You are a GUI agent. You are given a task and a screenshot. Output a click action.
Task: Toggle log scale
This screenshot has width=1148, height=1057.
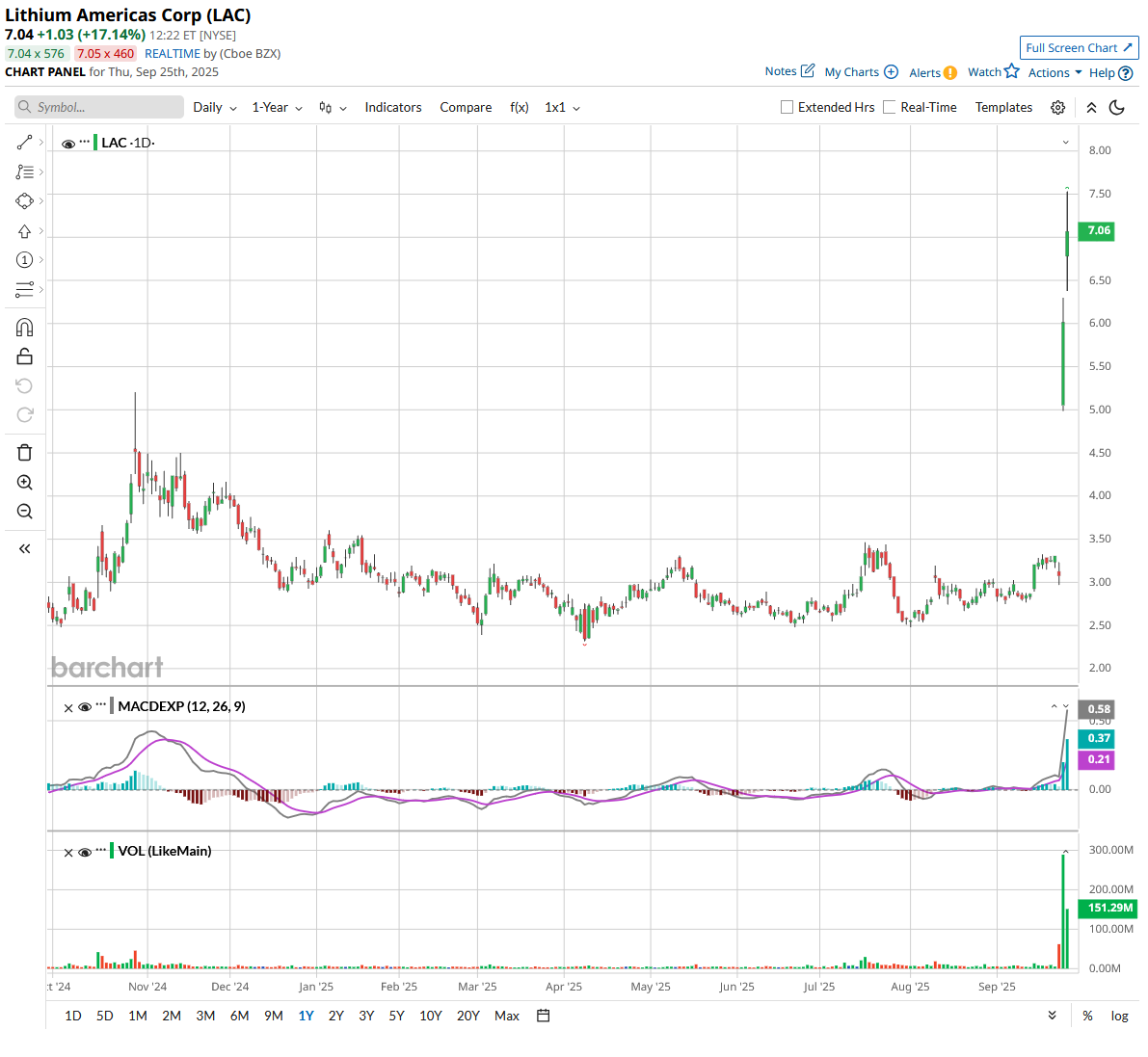tap(1119, 1016)
